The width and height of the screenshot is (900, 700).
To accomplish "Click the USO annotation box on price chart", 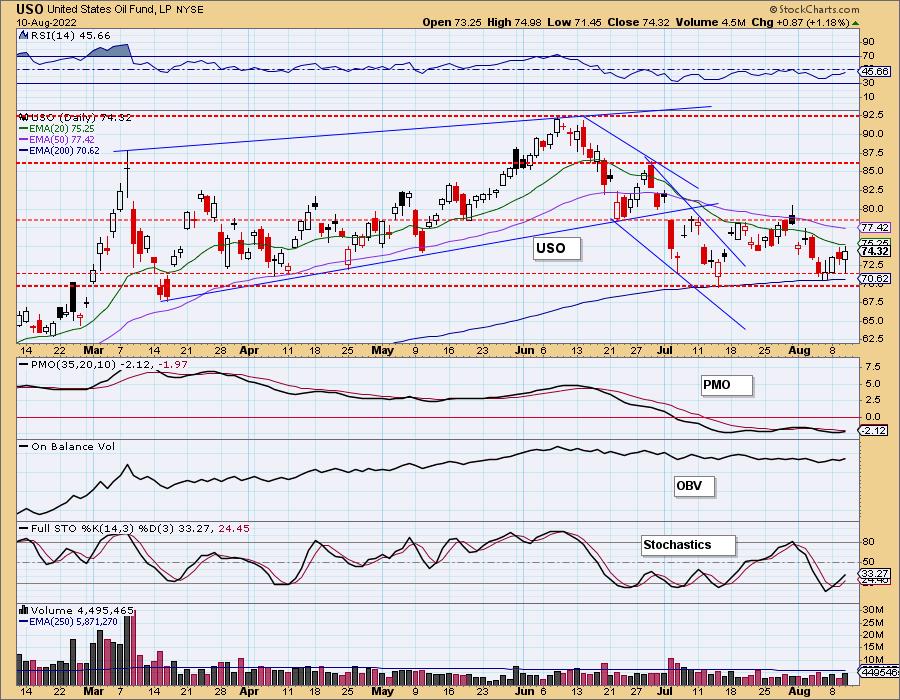I will pyautogui.click(x=556, y=248).
